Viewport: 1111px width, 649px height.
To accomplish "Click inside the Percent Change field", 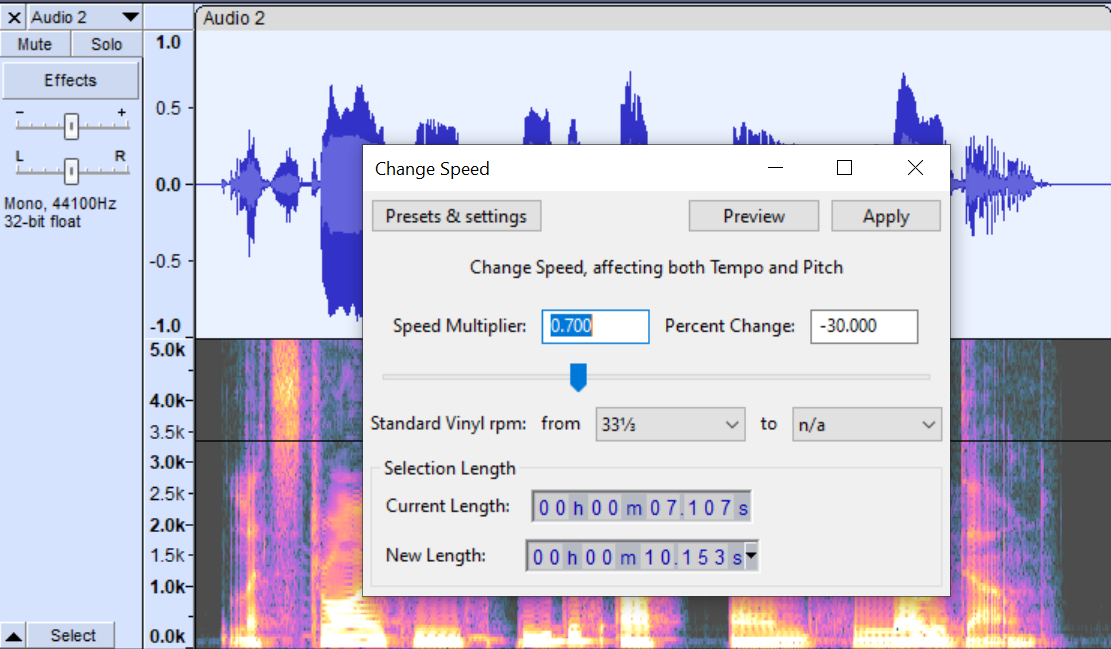I will pos(863,326).
